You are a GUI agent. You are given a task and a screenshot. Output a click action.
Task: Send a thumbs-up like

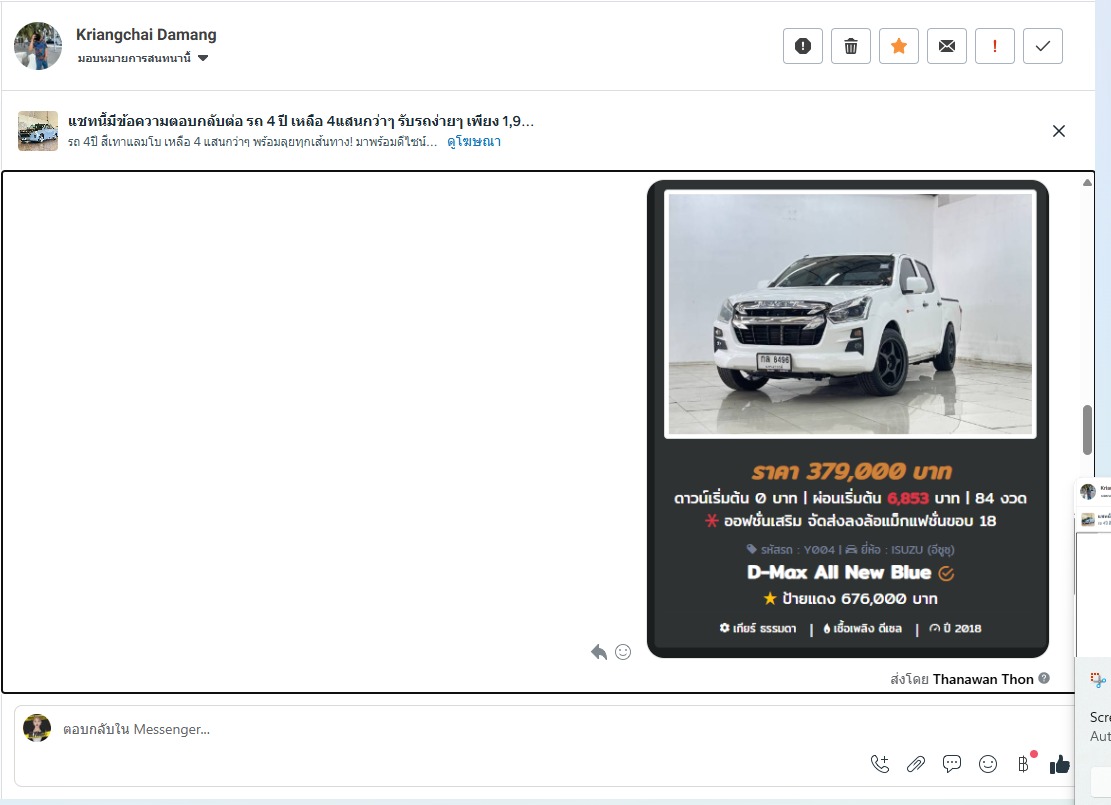pos(1060,764)
